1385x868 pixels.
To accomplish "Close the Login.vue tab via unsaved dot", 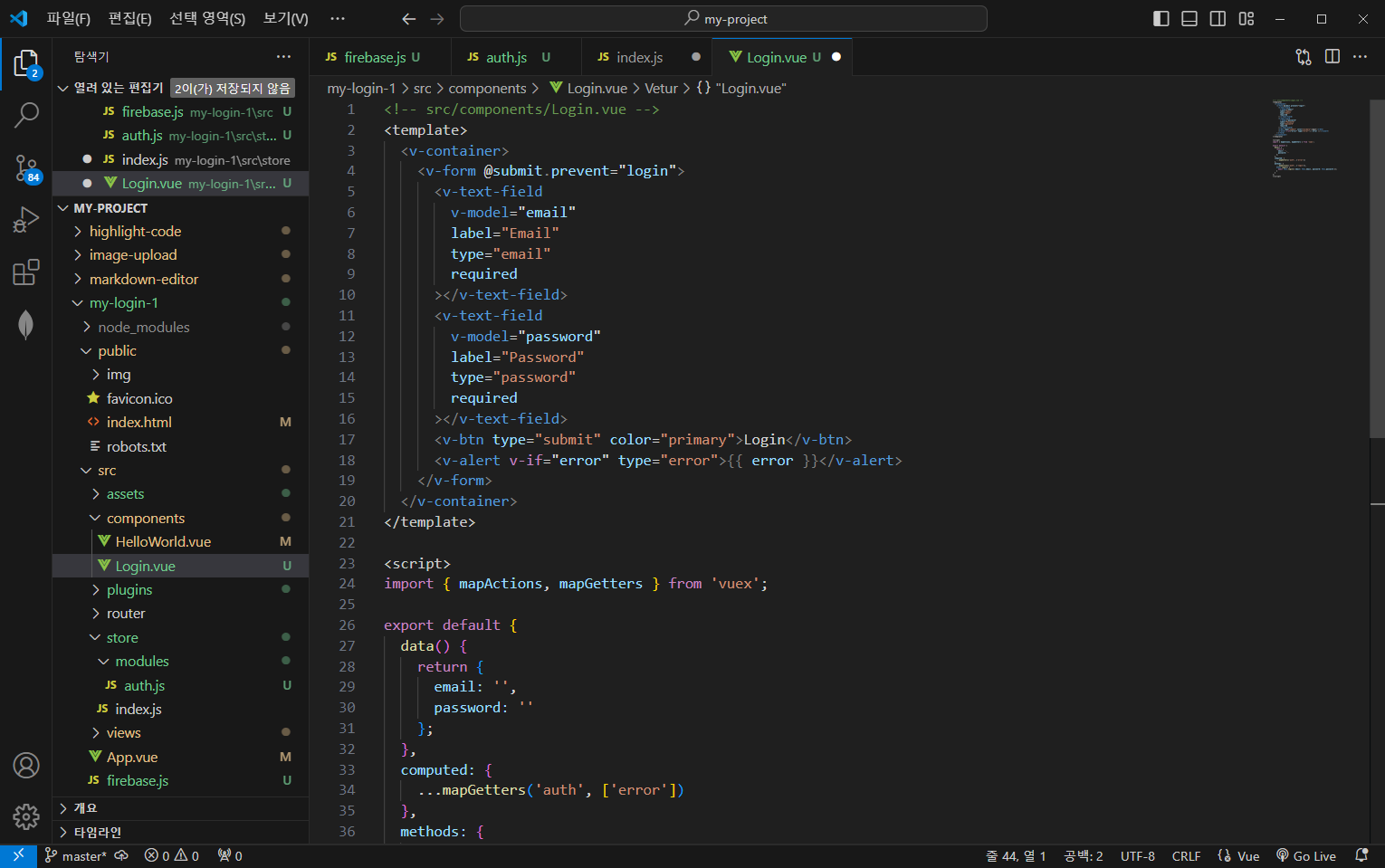I will [x=836, y=57].
